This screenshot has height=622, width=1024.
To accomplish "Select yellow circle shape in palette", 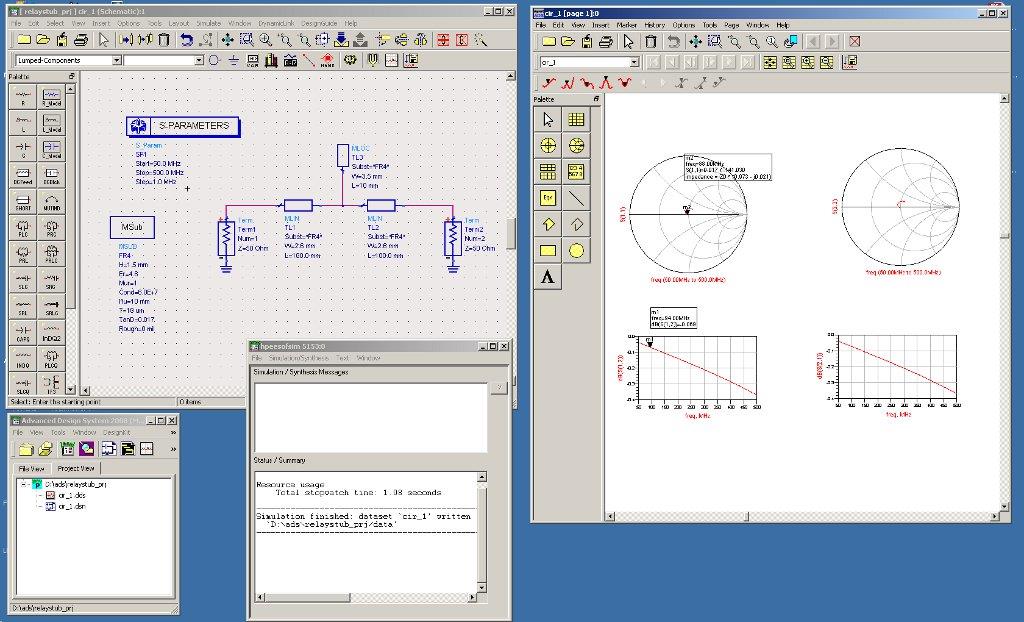I will tap(576, 250).
